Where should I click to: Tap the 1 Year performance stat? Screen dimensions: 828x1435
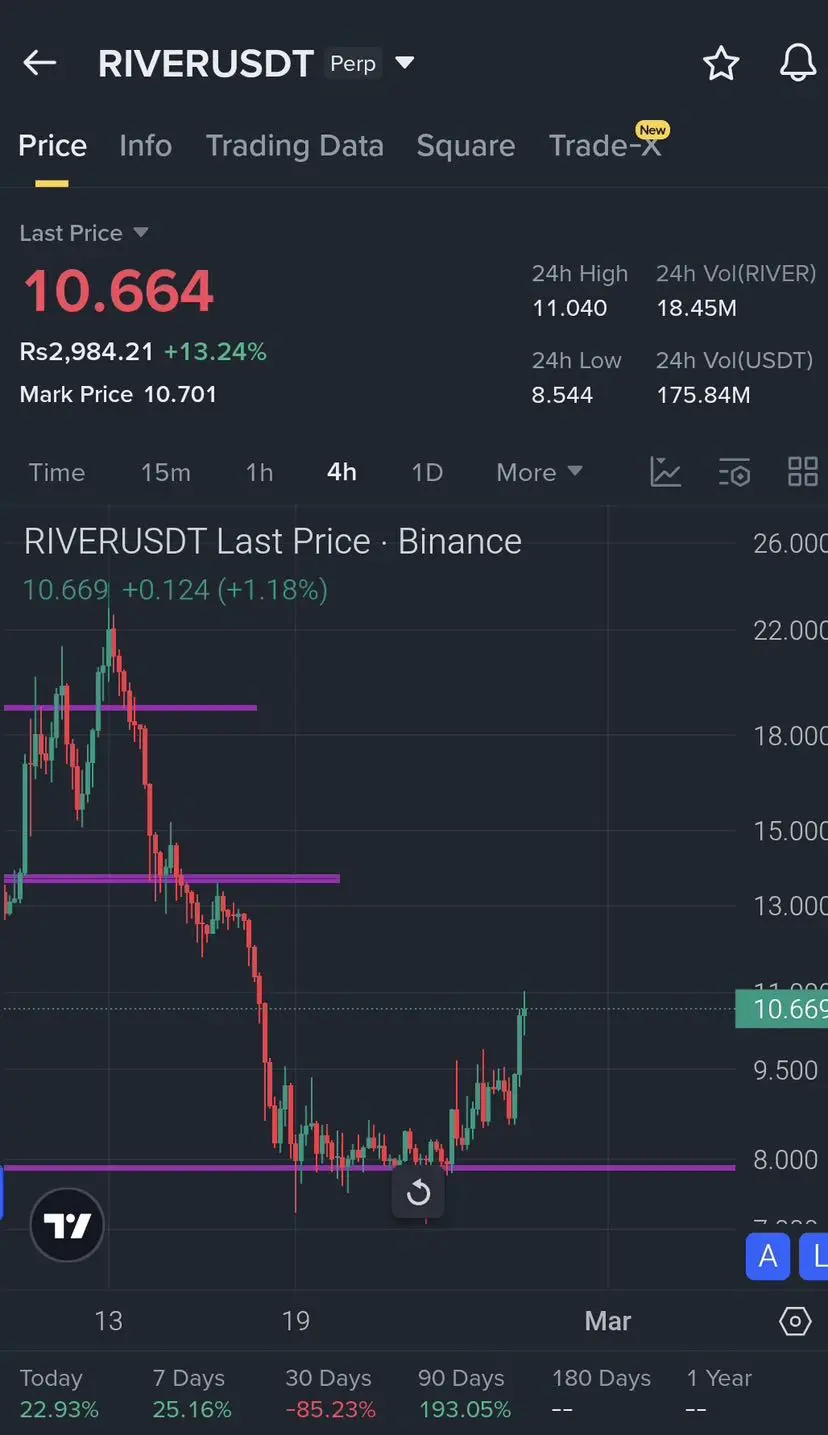click(719, 1393)
